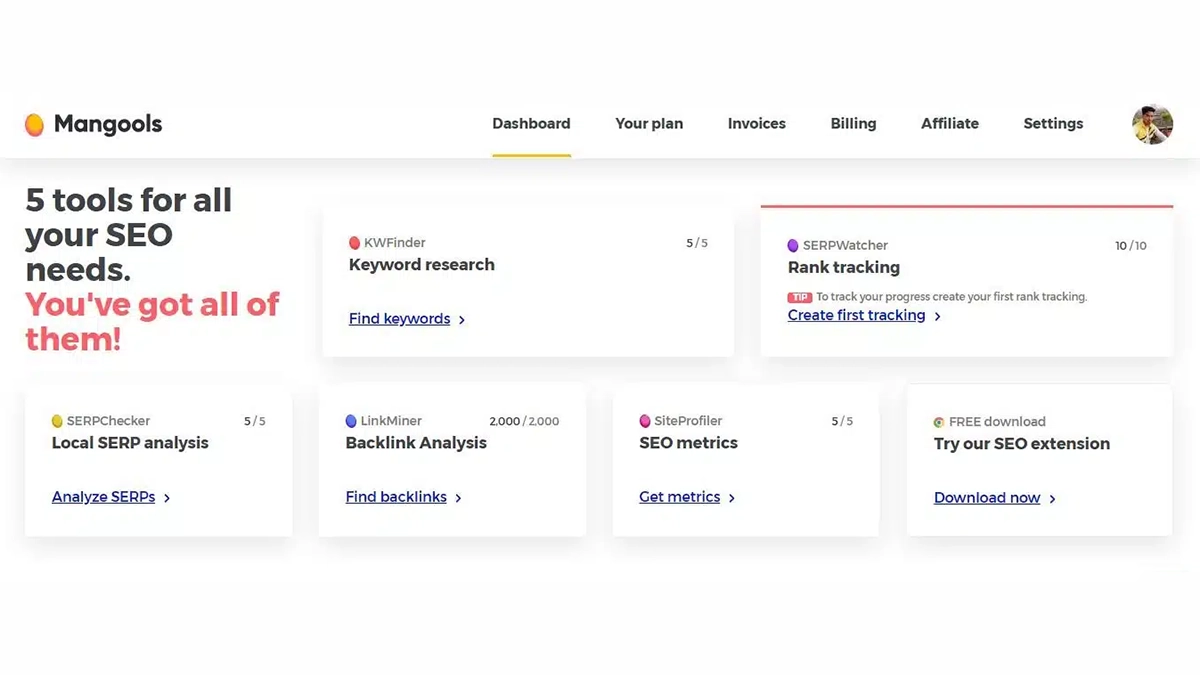Click the Mangools orange logo icon
The height and width of the screenshot is (675, 1200).
click(34, 124)
